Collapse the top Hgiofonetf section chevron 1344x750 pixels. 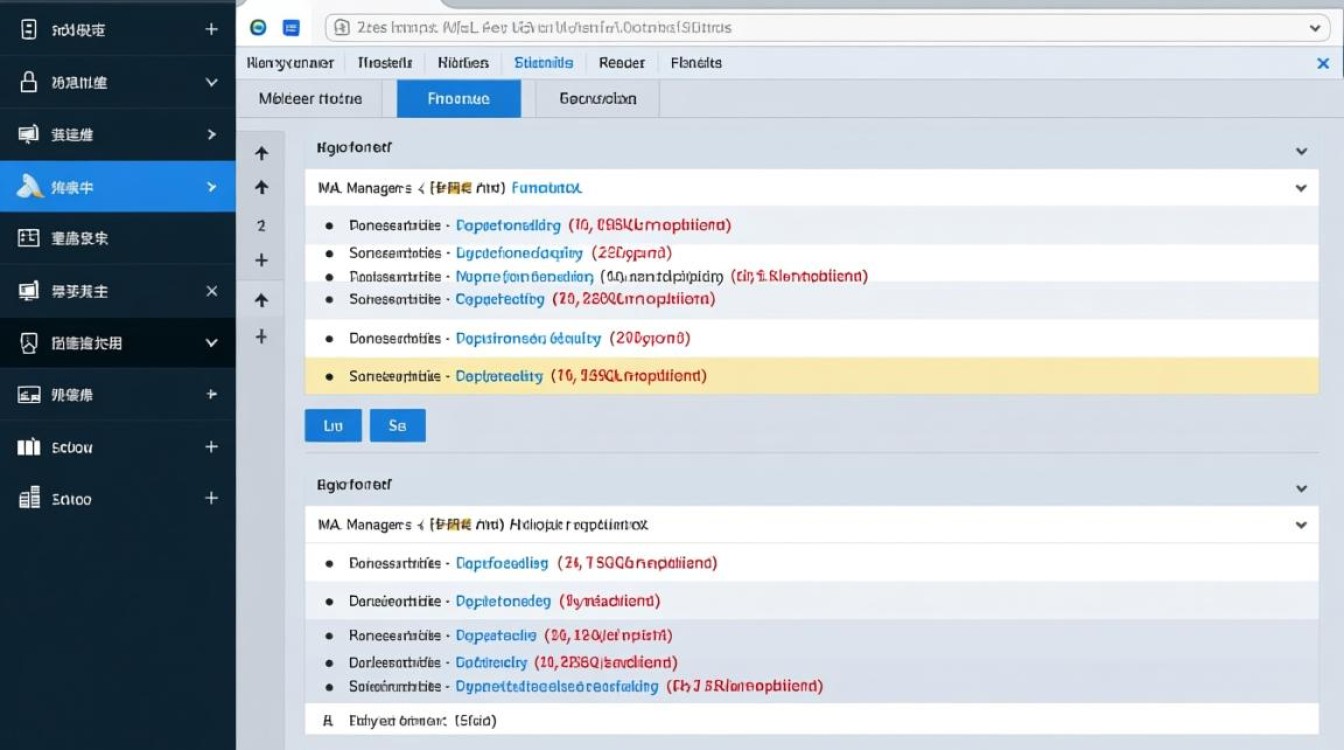[x=1301, y=150]
